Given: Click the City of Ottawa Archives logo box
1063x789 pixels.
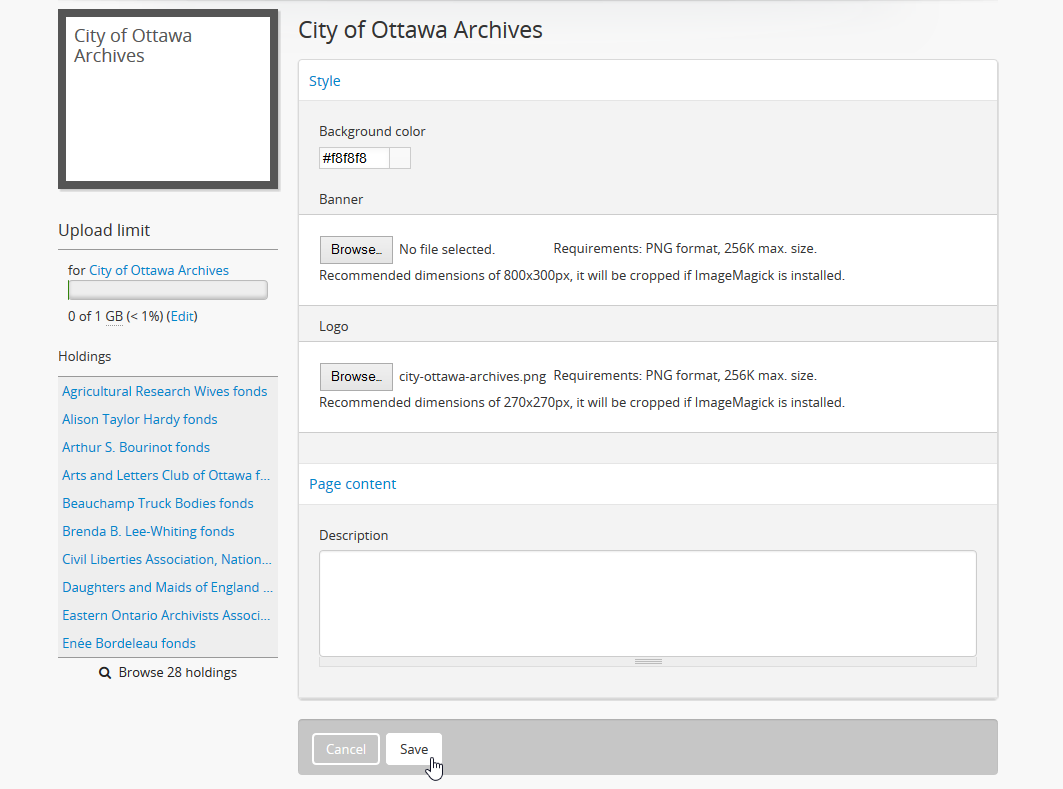Looking at the screenshot, I should coord(168,99).
